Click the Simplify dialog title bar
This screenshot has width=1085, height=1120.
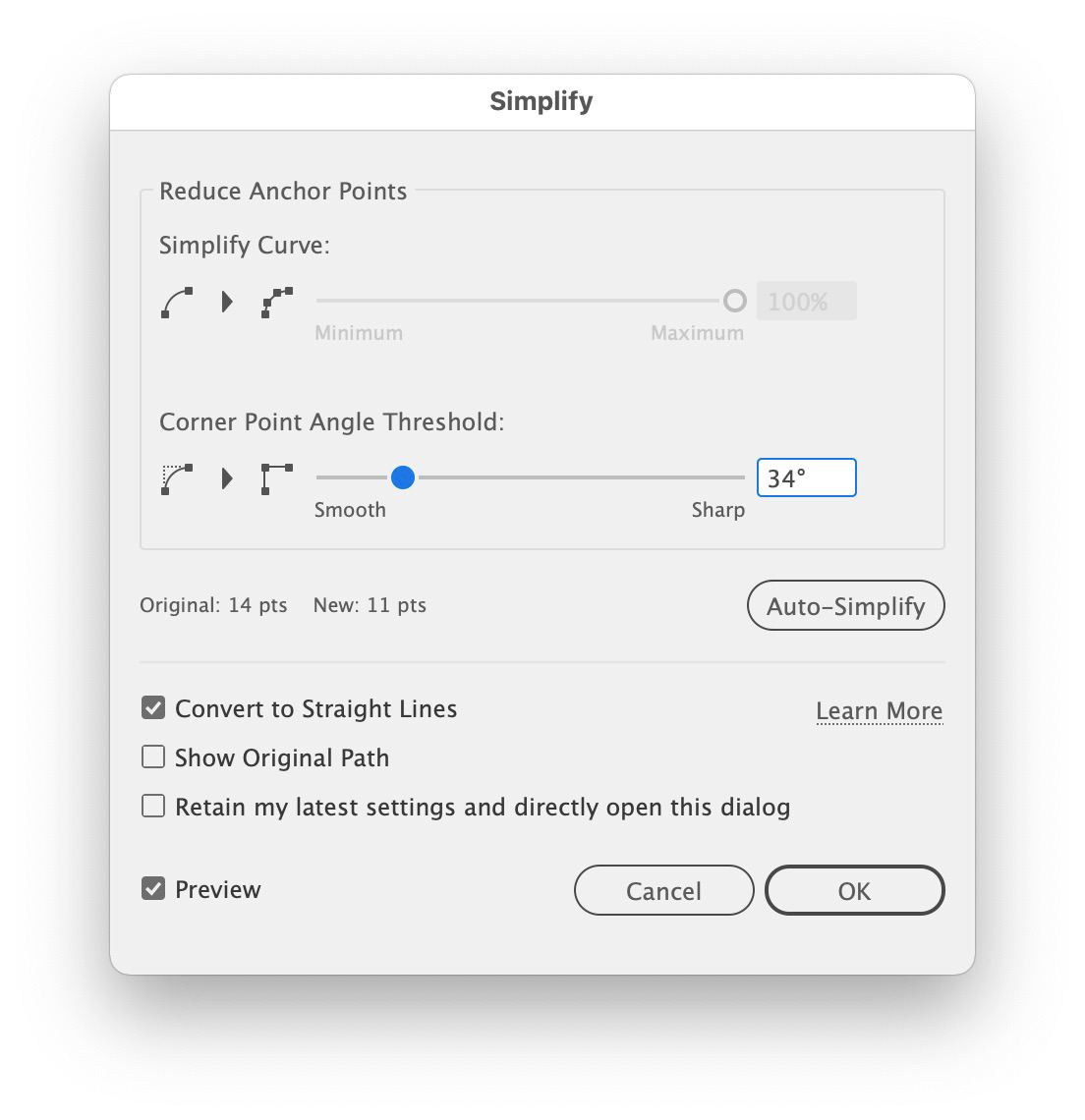pyautogui.click(x=542, y=102)
